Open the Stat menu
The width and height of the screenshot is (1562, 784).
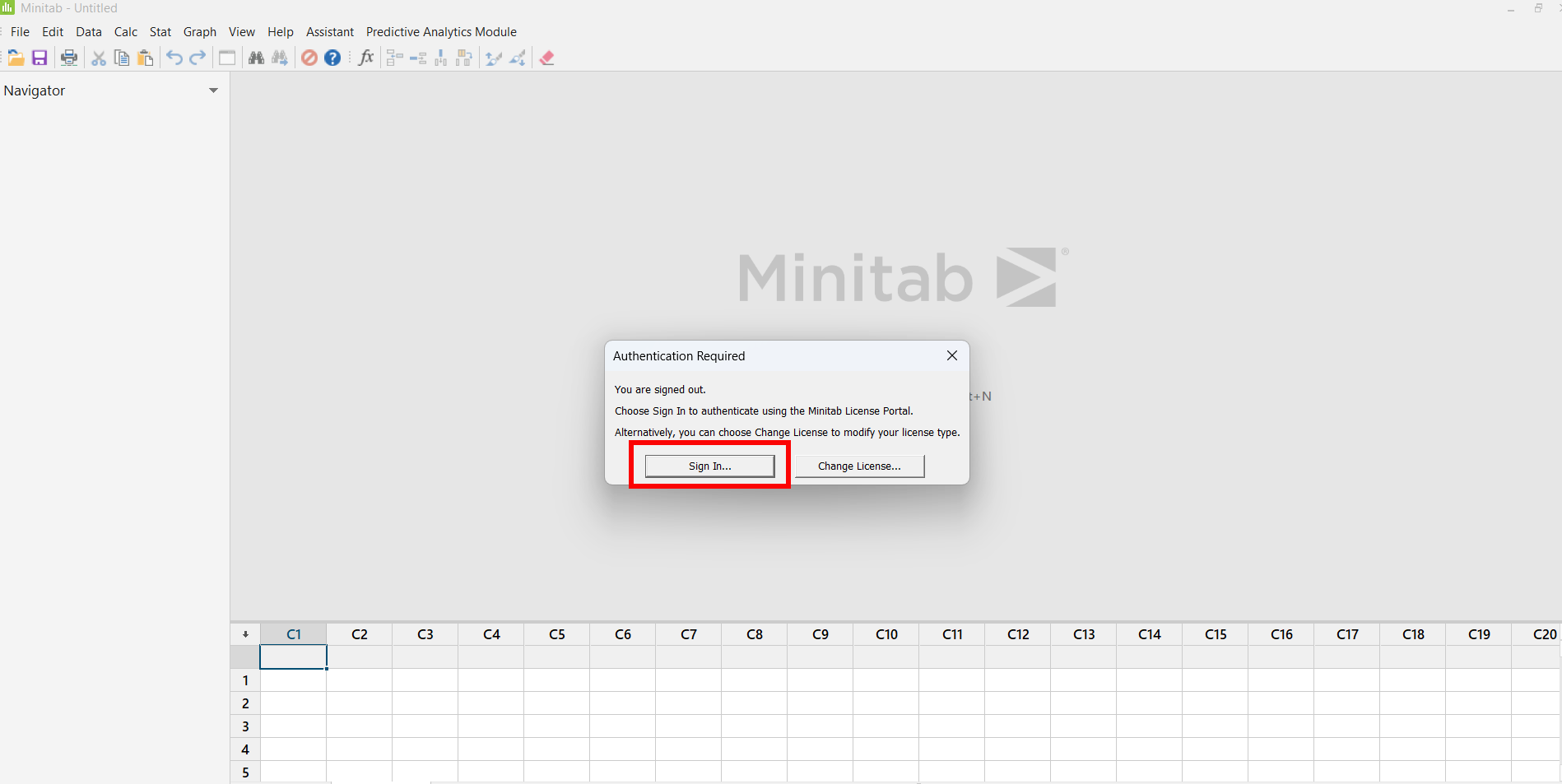tap(160, 32)
